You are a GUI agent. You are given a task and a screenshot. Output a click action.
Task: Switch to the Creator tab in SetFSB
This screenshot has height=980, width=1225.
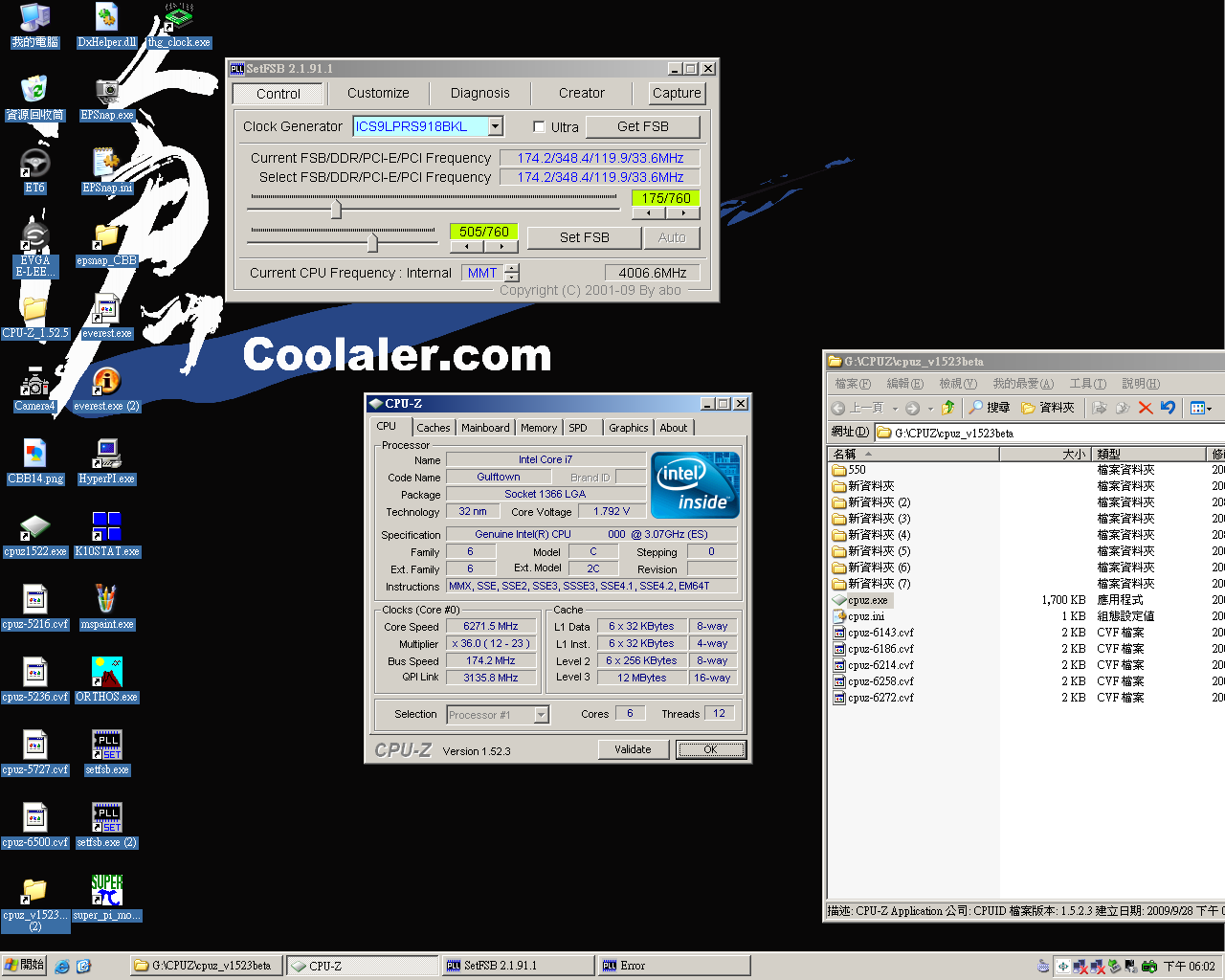click(x=582, y=93)
